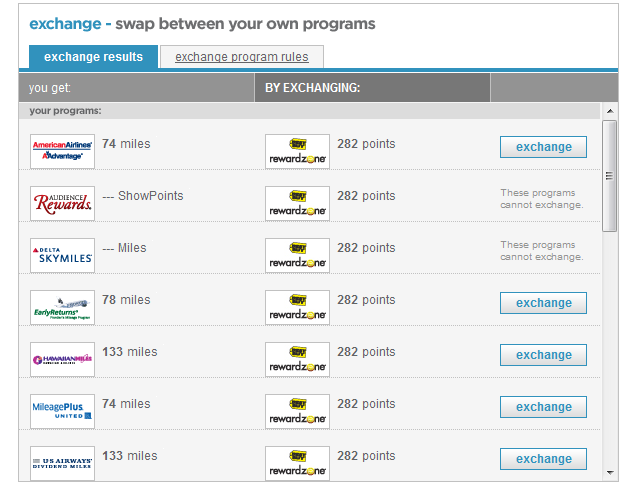Exchange points for HawaiianMiles 133 miles

(x=543, y=355)
